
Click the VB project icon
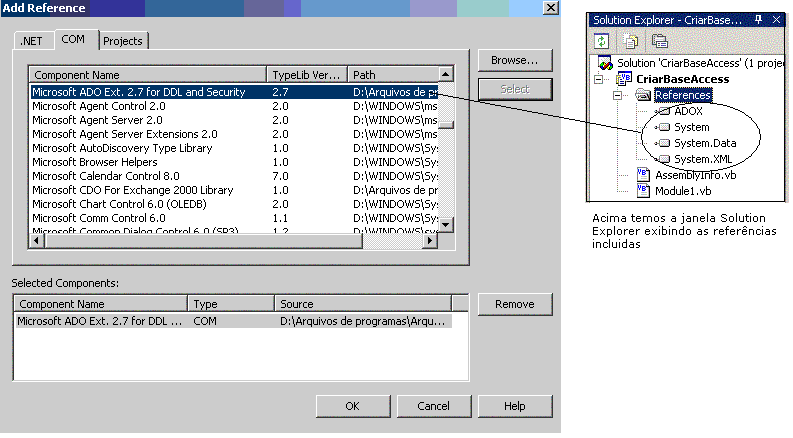(624, 79)
